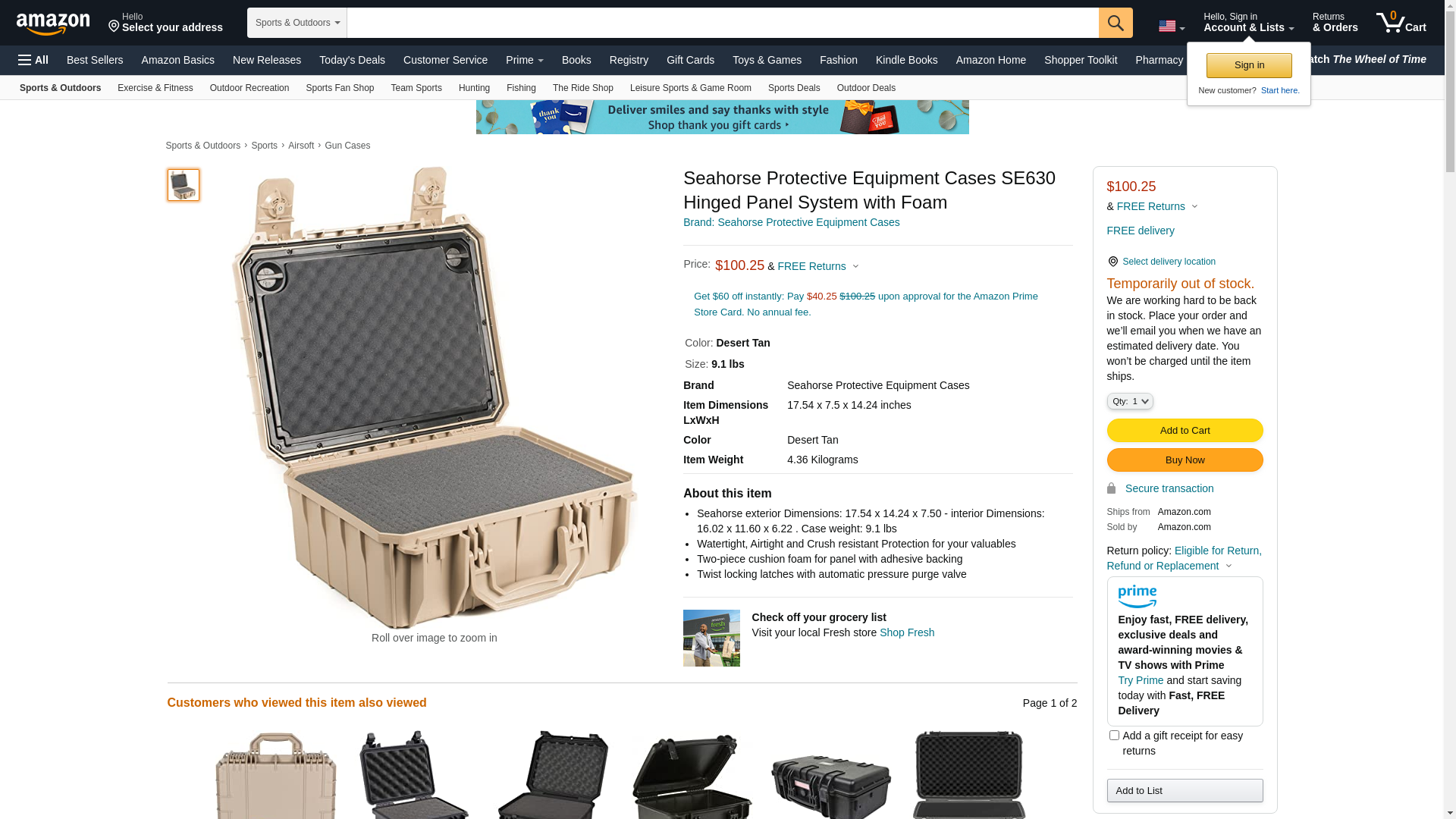This screenshot has height=819, width=1456.
Task: Click the Amazon logo
Action: 53,24
